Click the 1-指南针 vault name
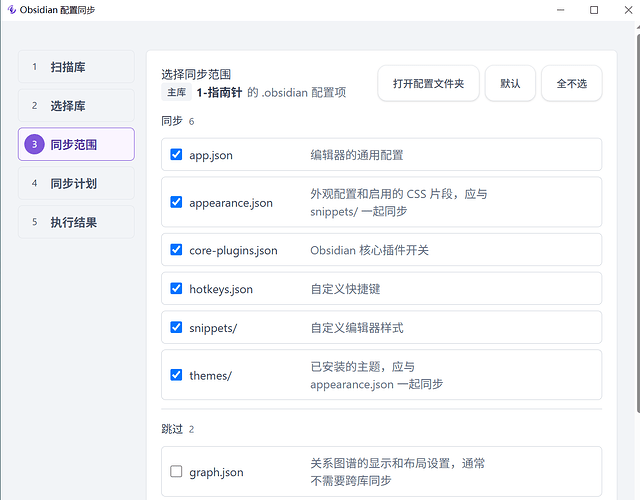The width and height of the screenshot is (640, 500). 219,93
